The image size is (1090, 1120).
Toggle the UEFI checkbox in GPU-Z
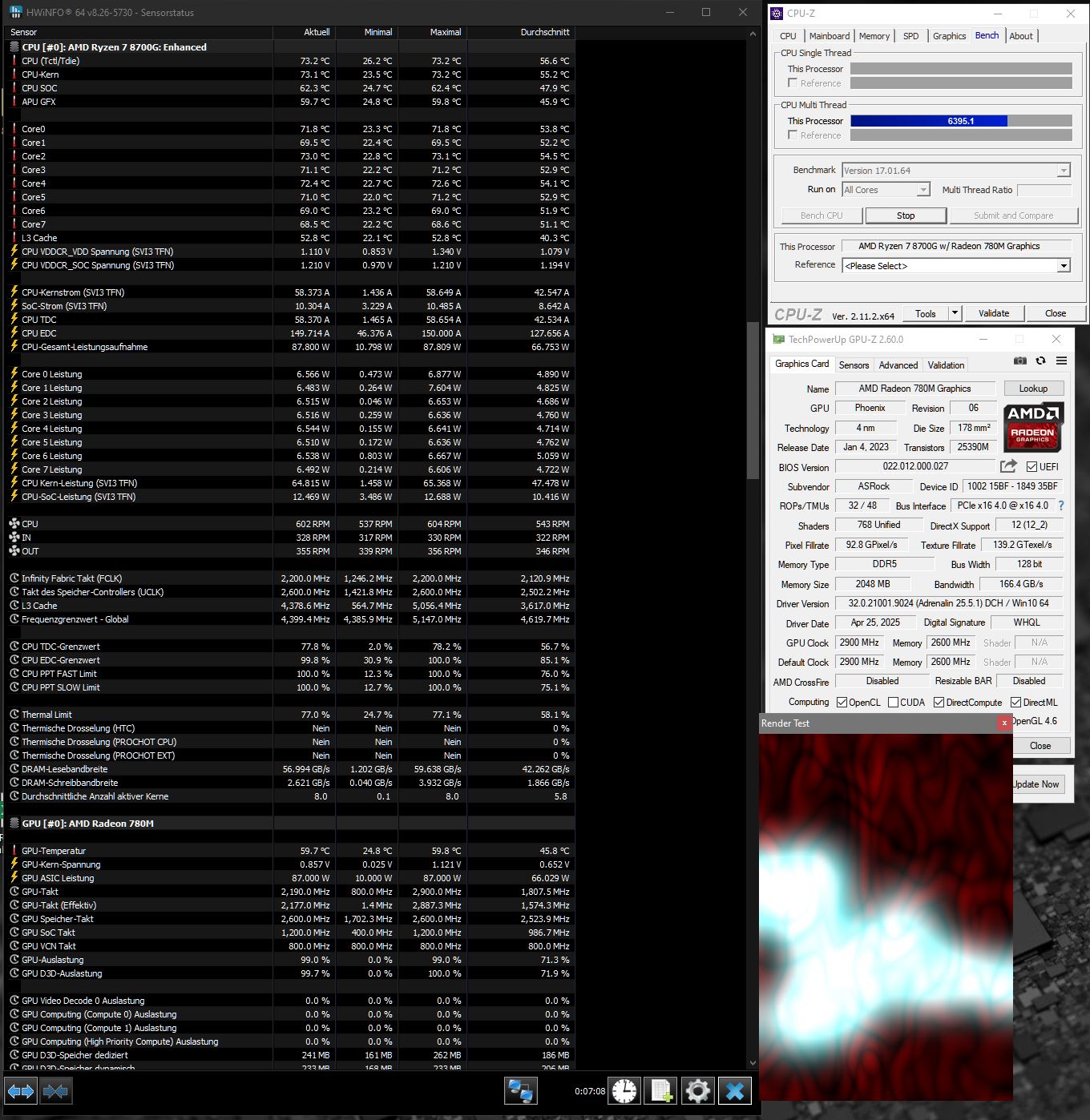point(1031,467)
